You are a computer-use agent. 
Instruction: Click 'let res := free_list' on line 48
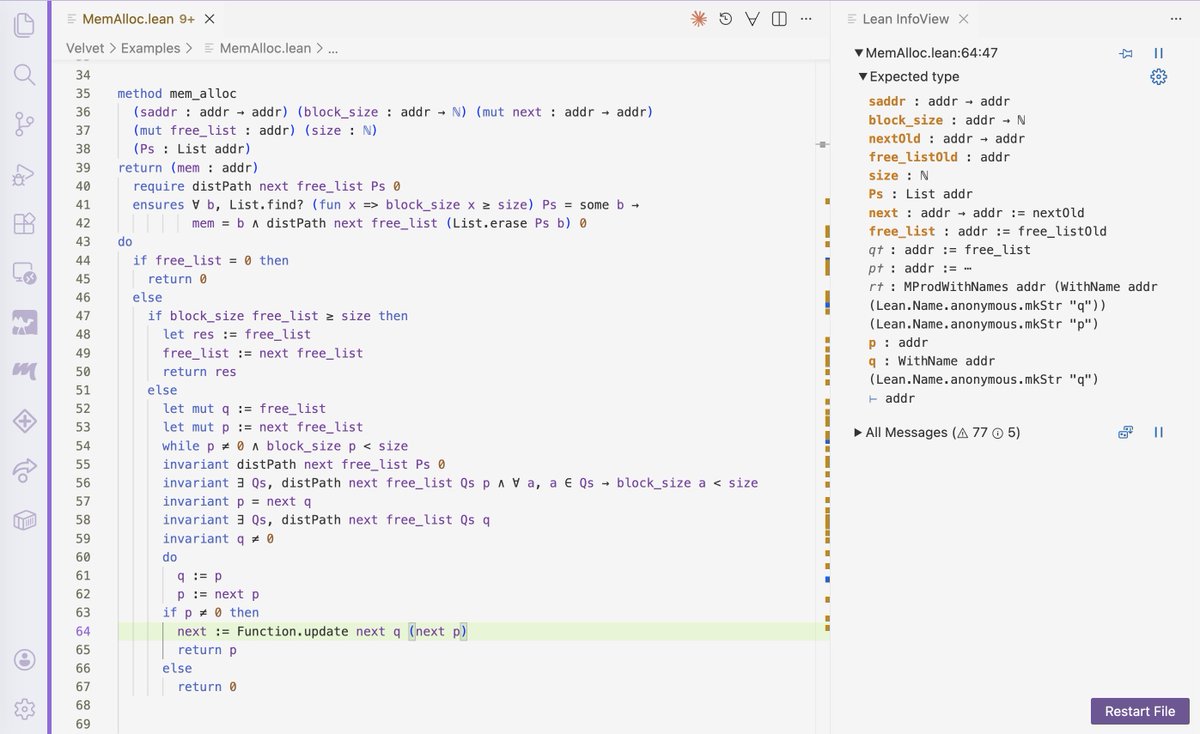(x=237, y=334)
